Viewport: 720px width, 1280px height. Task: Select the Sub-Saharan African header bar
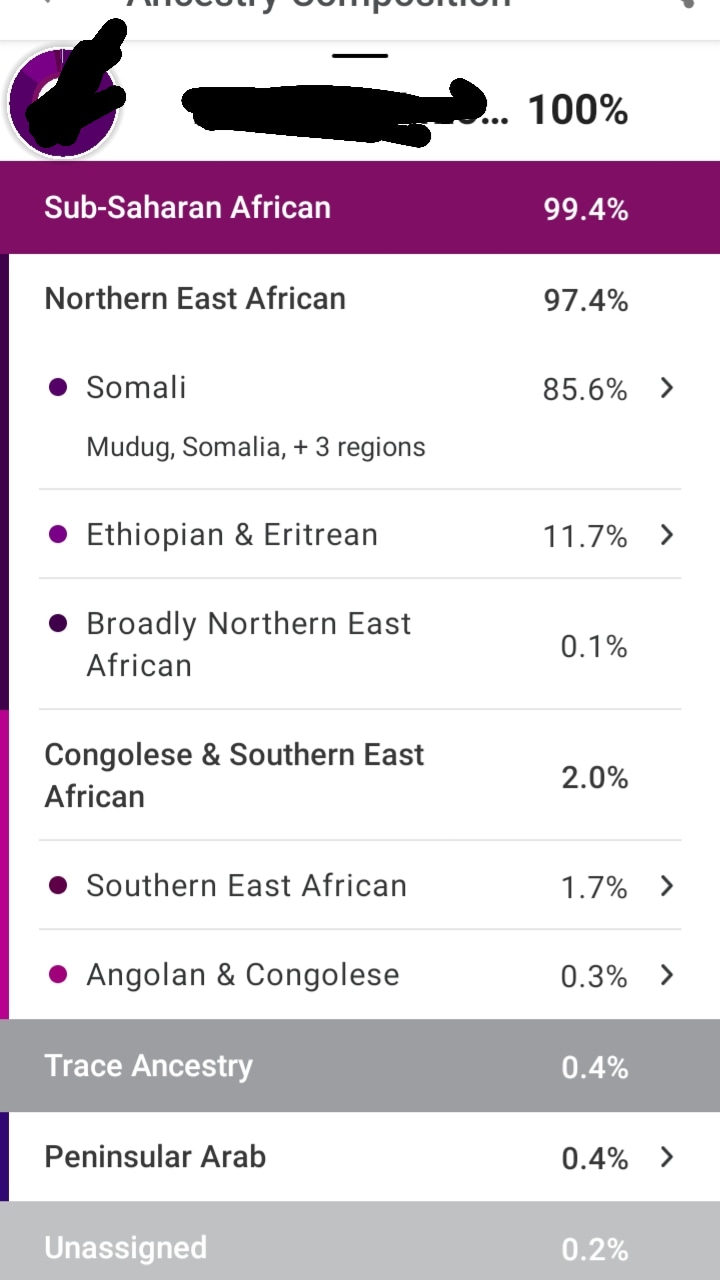[x=360, y=208]
